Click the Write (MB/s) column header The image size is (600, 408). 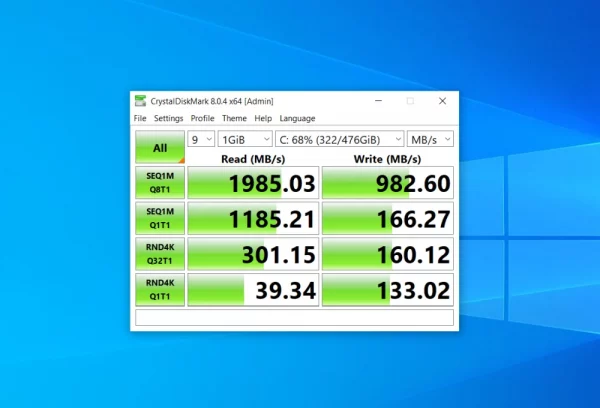[387, 159]
